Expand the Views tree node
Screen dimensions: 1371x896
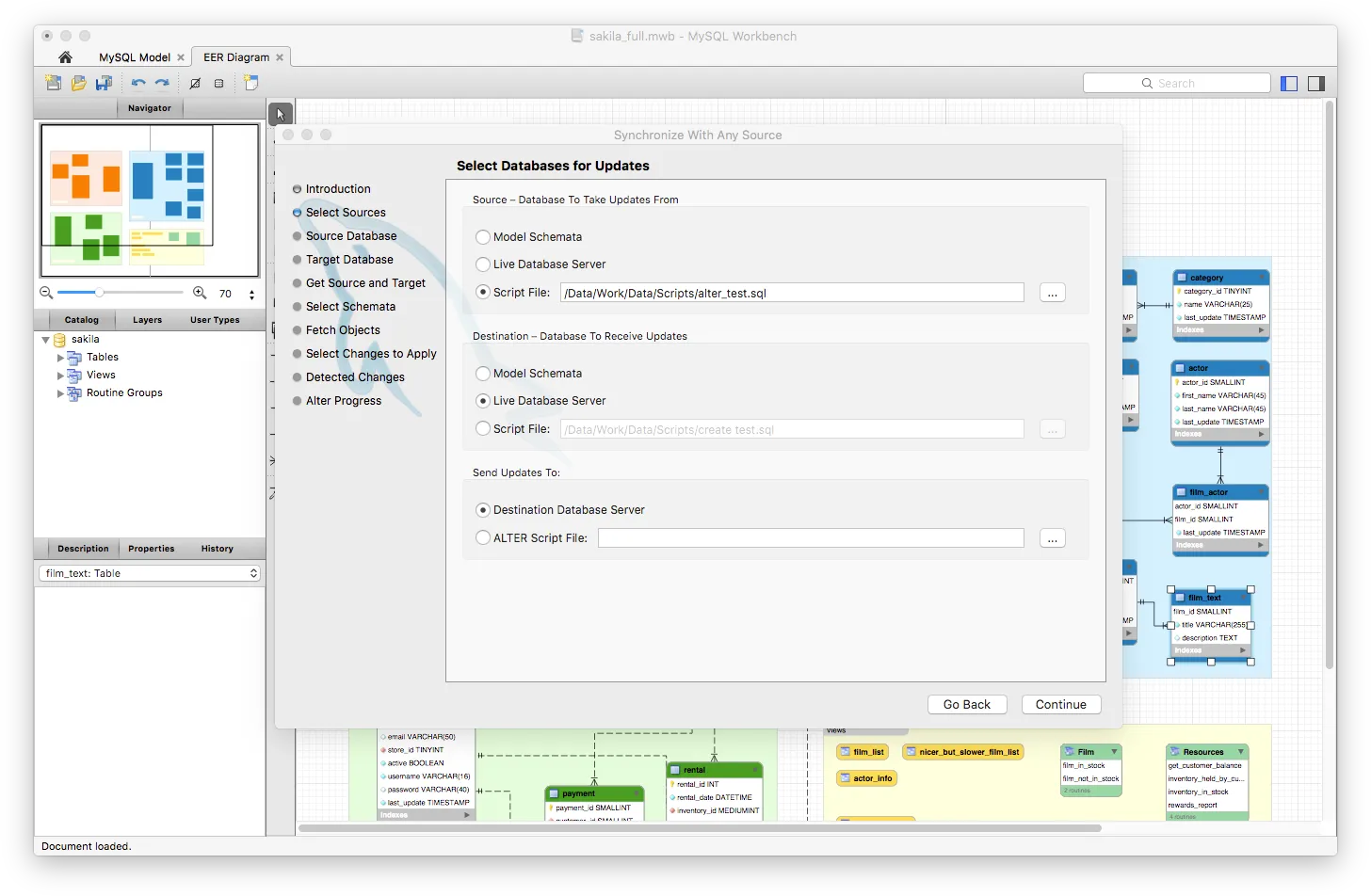[x=61, y=376]
